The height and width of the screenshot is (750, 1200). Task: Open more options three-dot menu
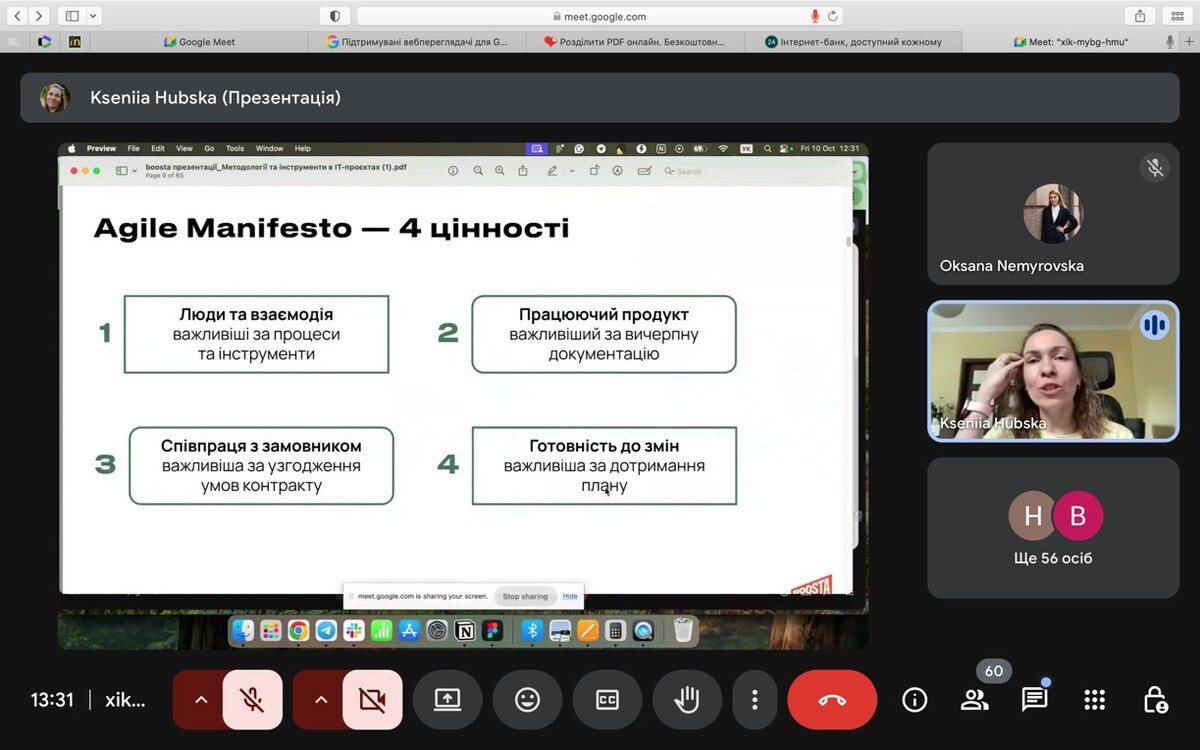[755, 700]
